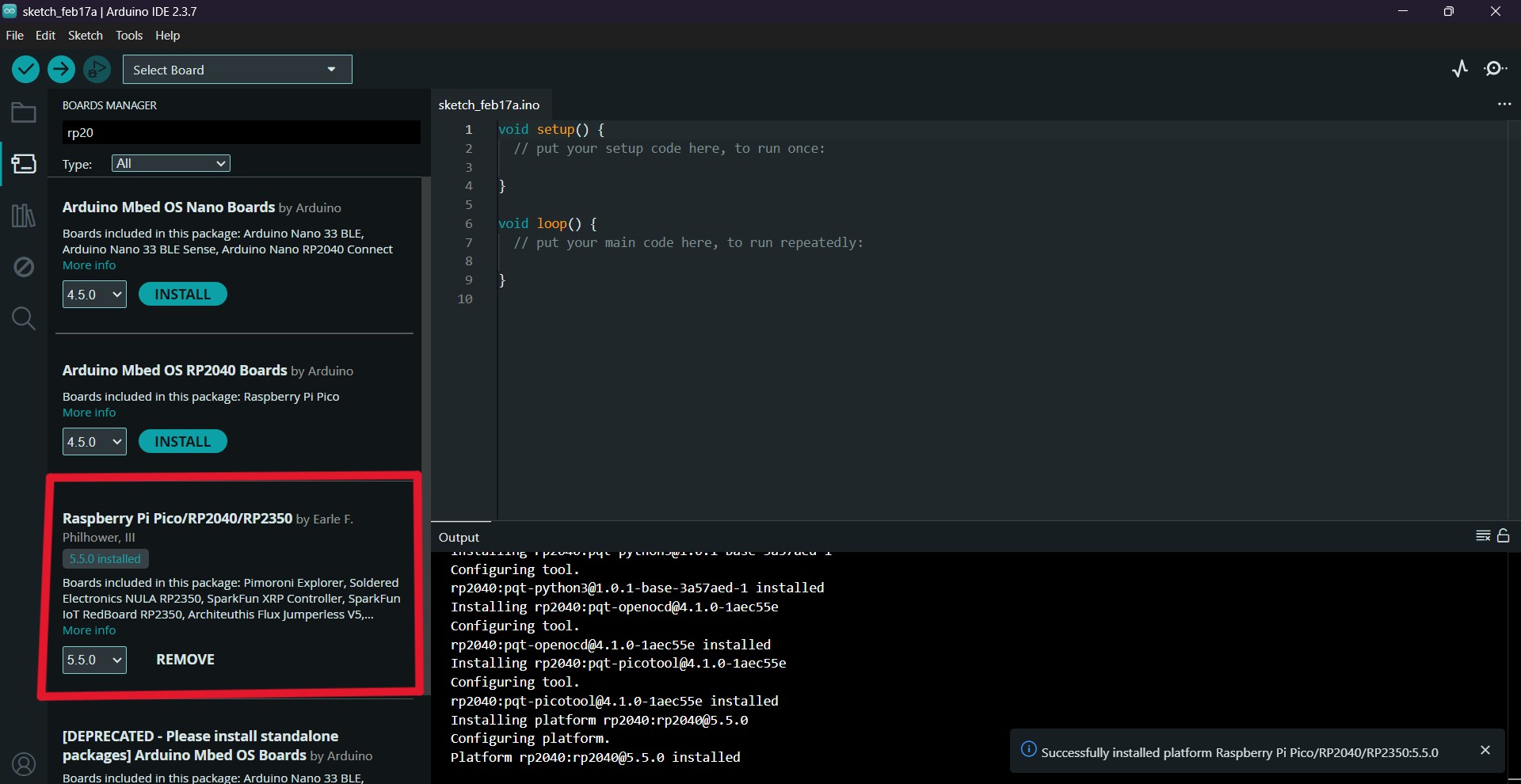The width and height of the screenshot is (1521, 784).
Task: Open the Search sidebar icon
Action: tap(24, 318)
